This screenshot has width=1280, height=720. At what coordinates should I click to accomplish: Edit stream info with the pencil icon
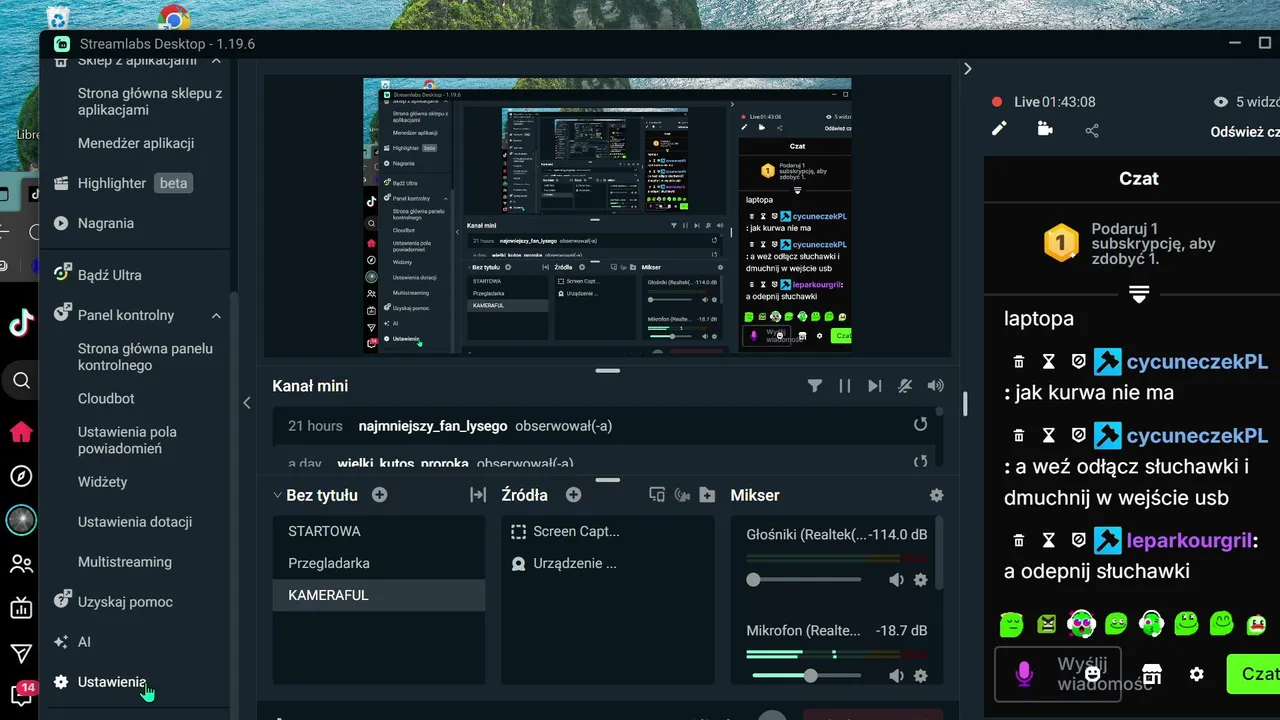click(x=999, y=129)
